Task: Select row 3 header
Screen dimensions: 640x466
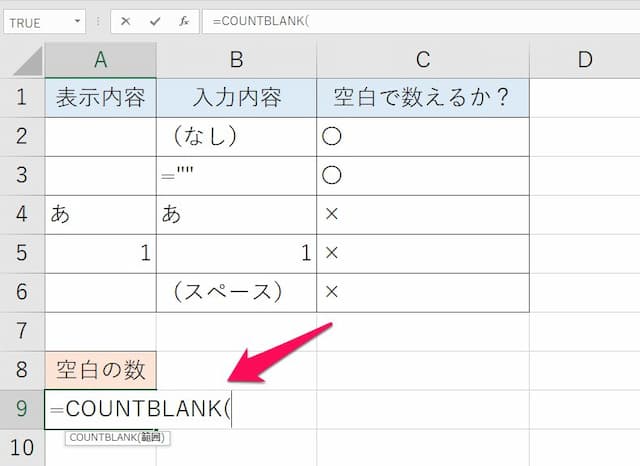Action: click(x=22, y=175)
